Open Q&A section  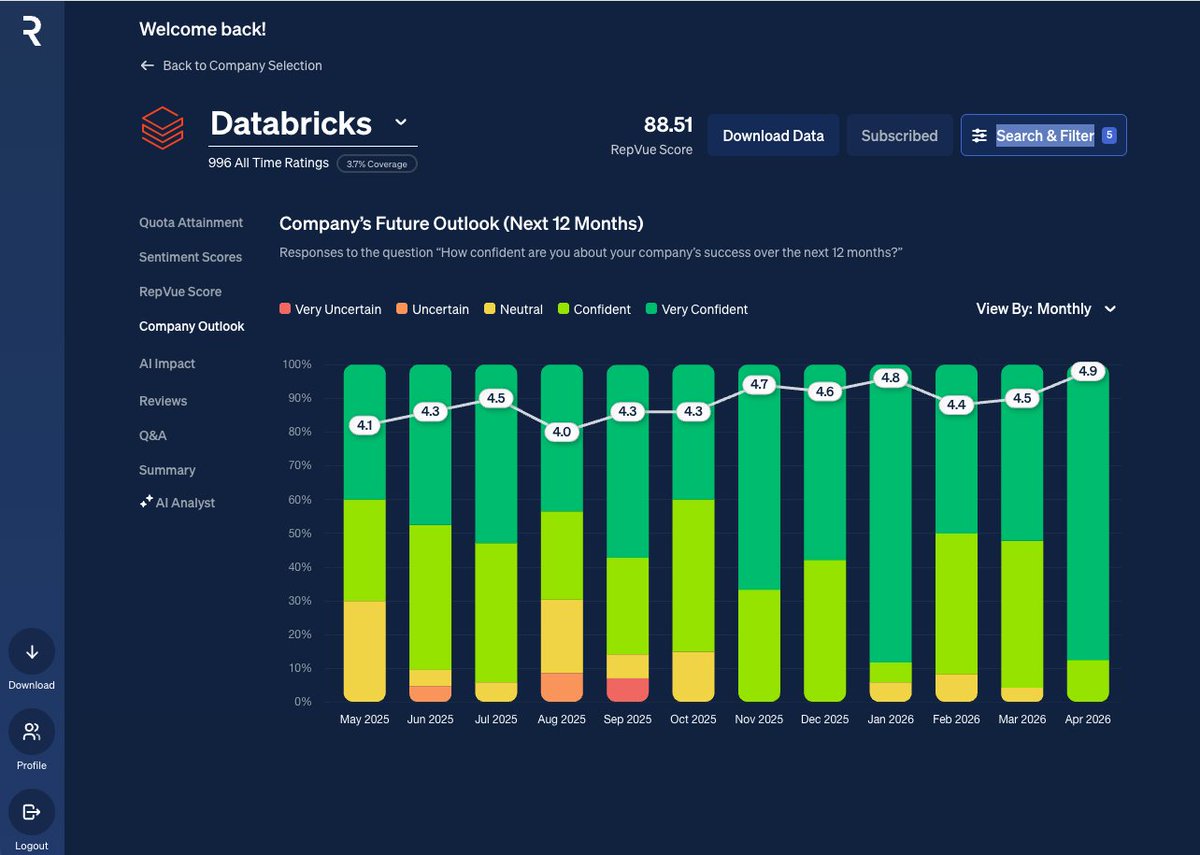pyautogui.click(x=153, y=436)
